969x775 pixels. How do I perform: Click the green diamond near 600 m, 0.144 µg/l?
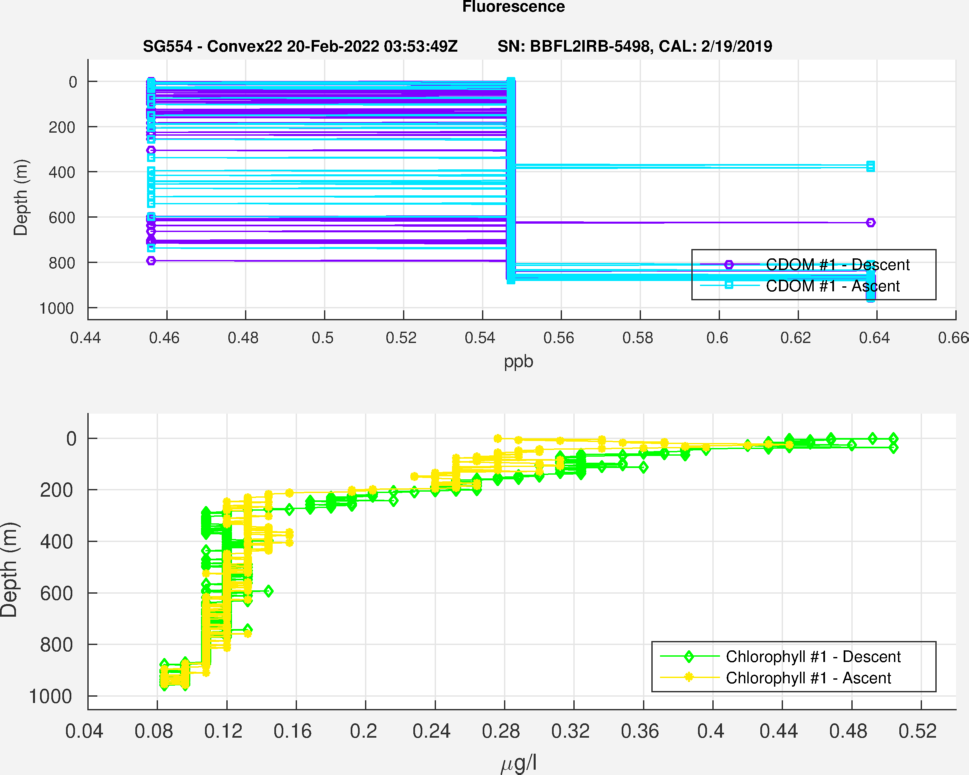[268, 591]
